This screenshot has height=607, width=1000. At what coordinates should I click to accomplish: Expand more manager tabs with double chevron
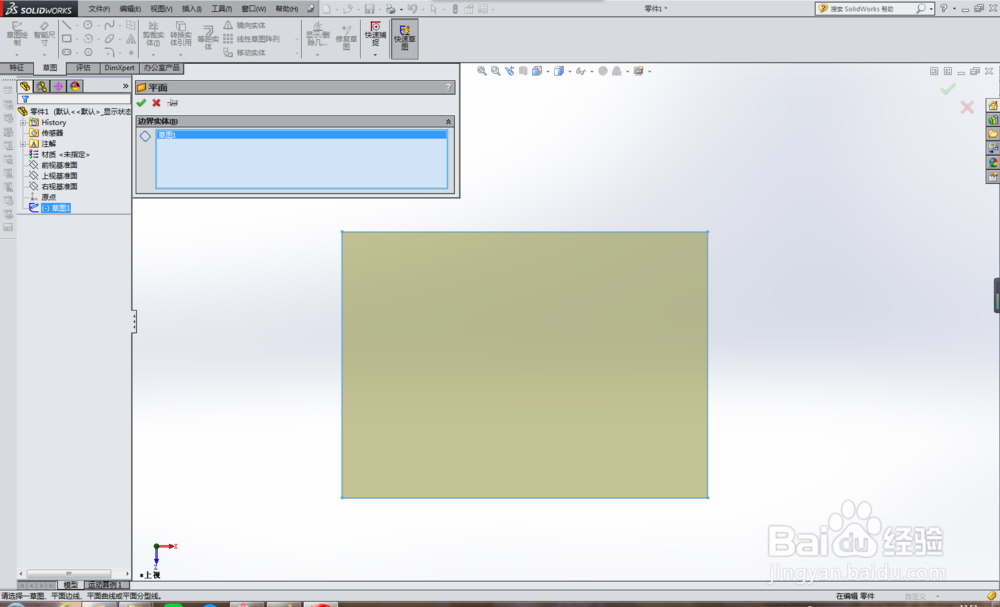click(x=126, y=86)
